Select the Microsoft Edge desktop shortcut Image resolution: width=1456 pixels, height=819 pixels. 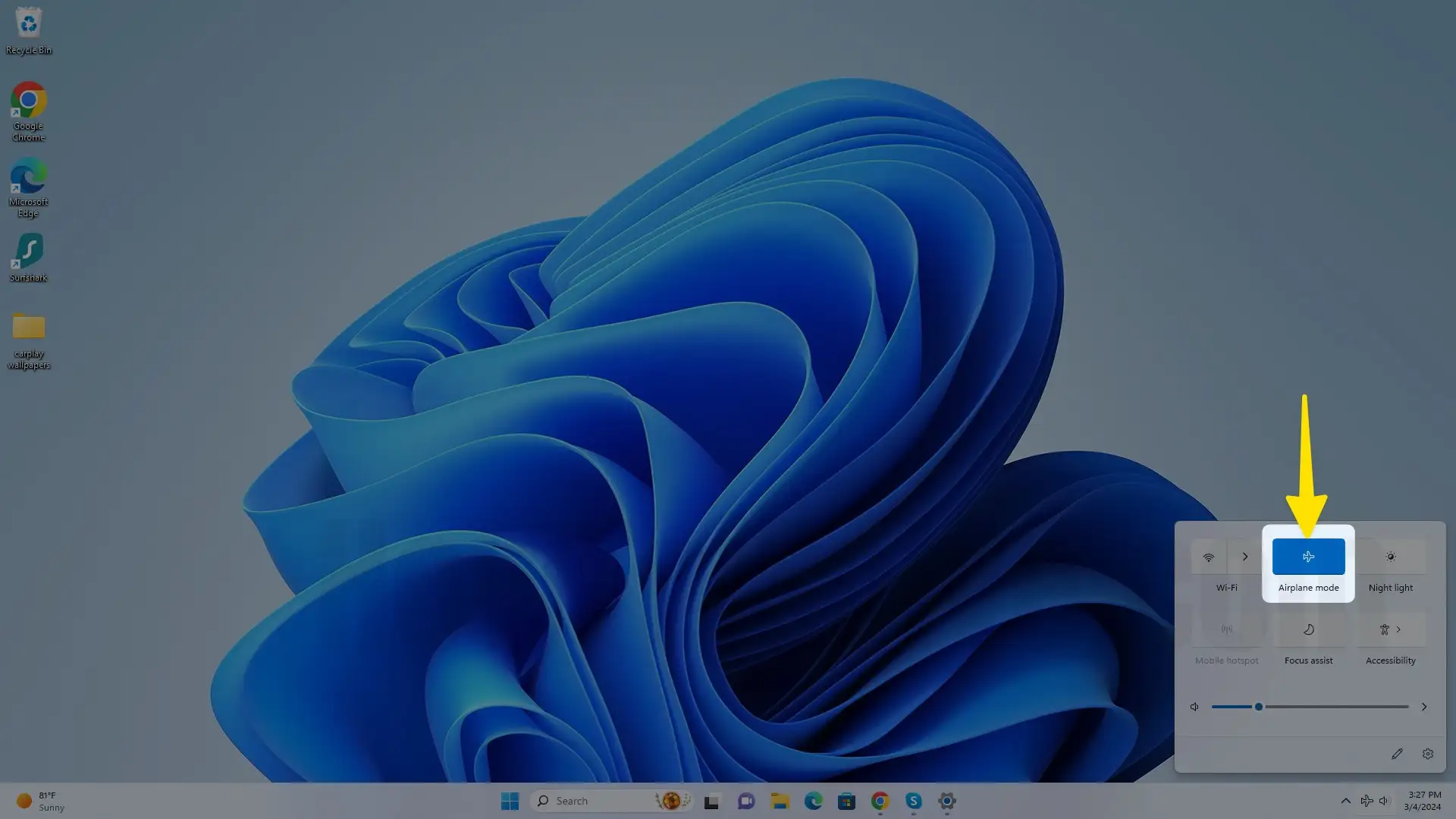coord(28,187)
